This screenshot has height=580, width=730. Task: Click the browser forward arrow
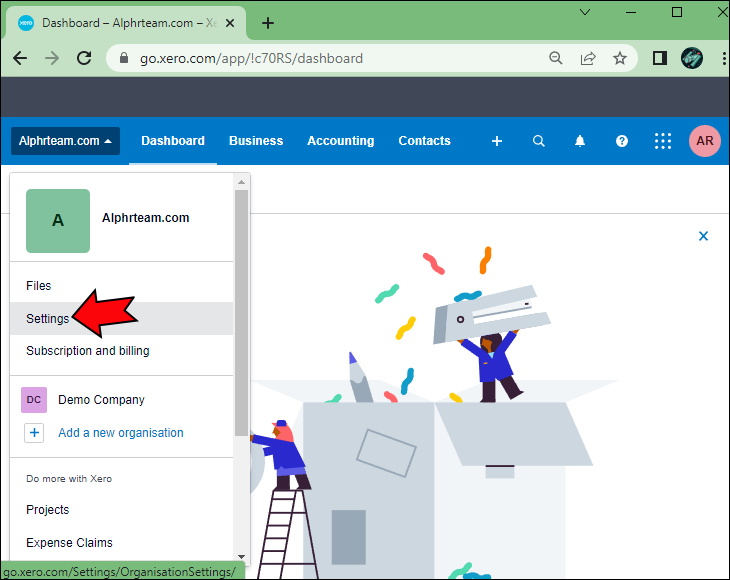52,58
